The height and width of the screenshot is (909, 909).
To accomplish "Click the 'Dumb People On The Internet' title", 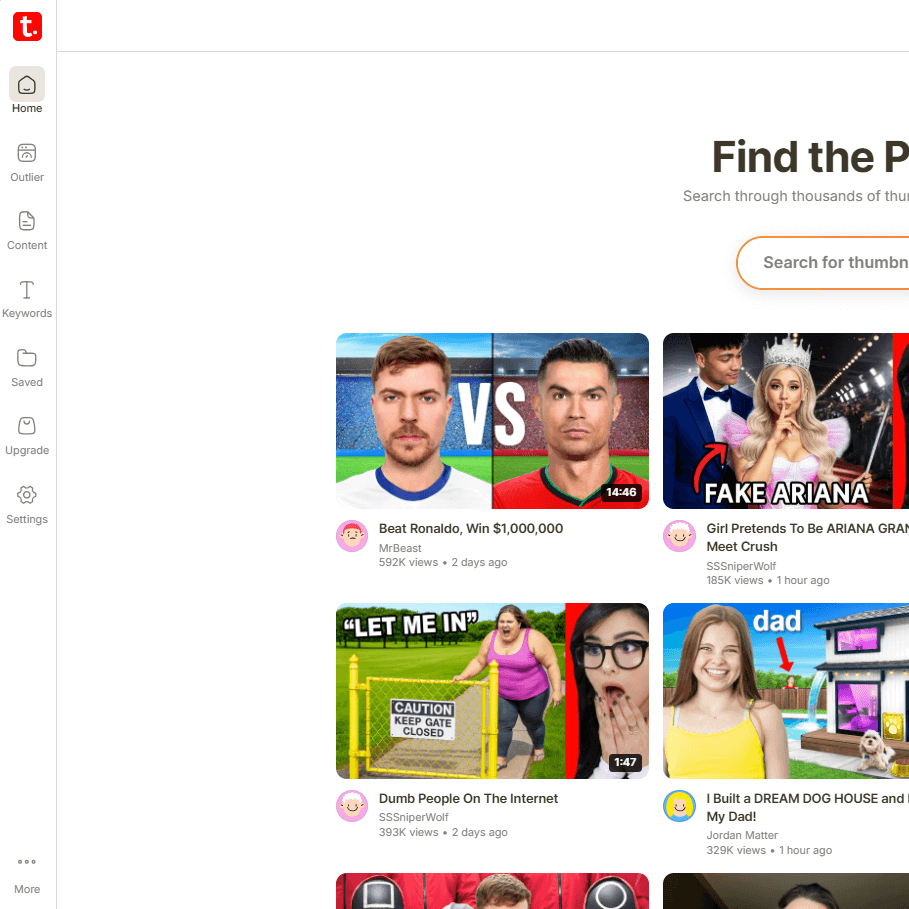I will [x=468, y=799].
